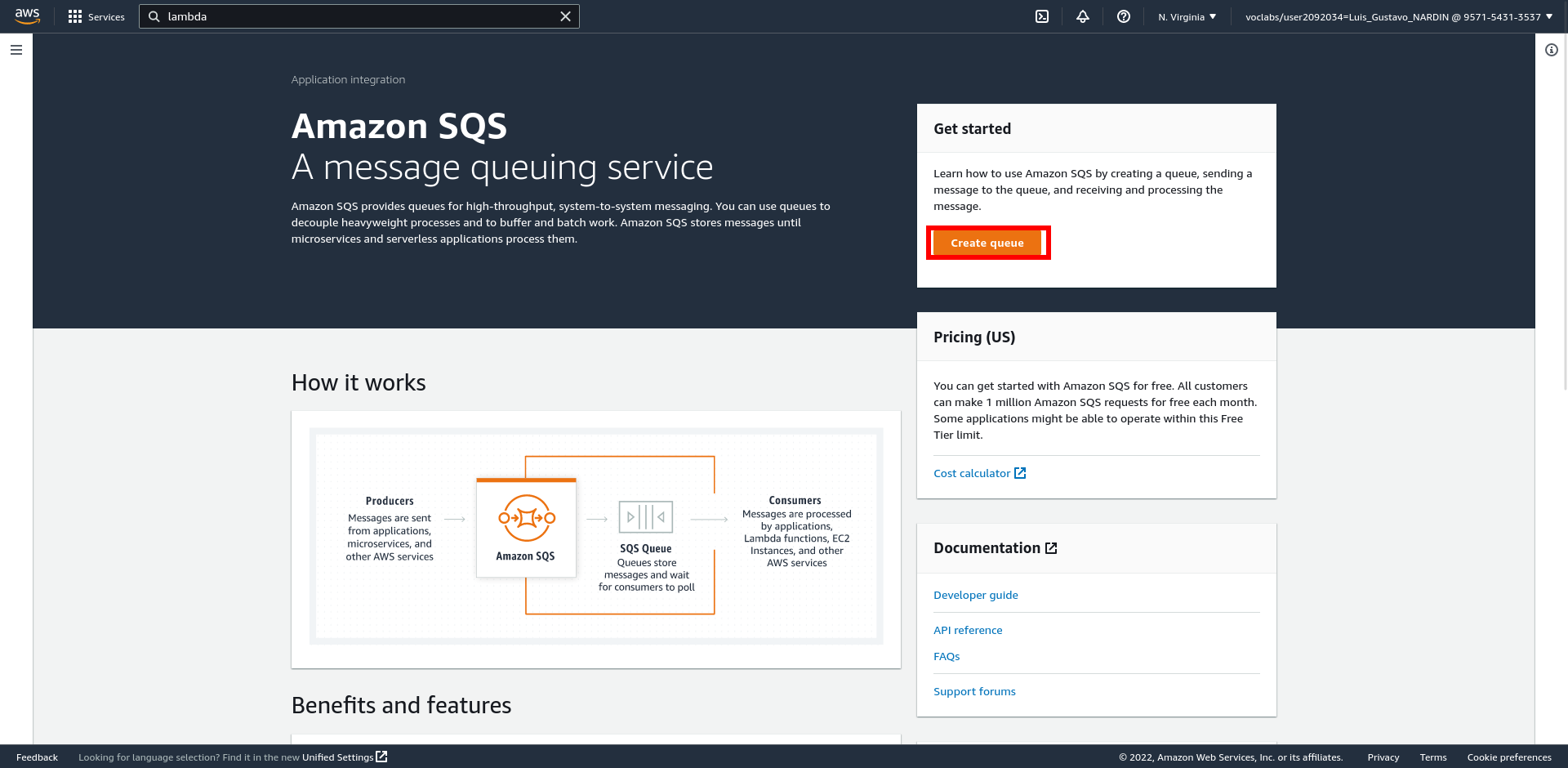Clear the search box with the X icon
Screen dimensions: 1568x768
(x=565, y=16)
